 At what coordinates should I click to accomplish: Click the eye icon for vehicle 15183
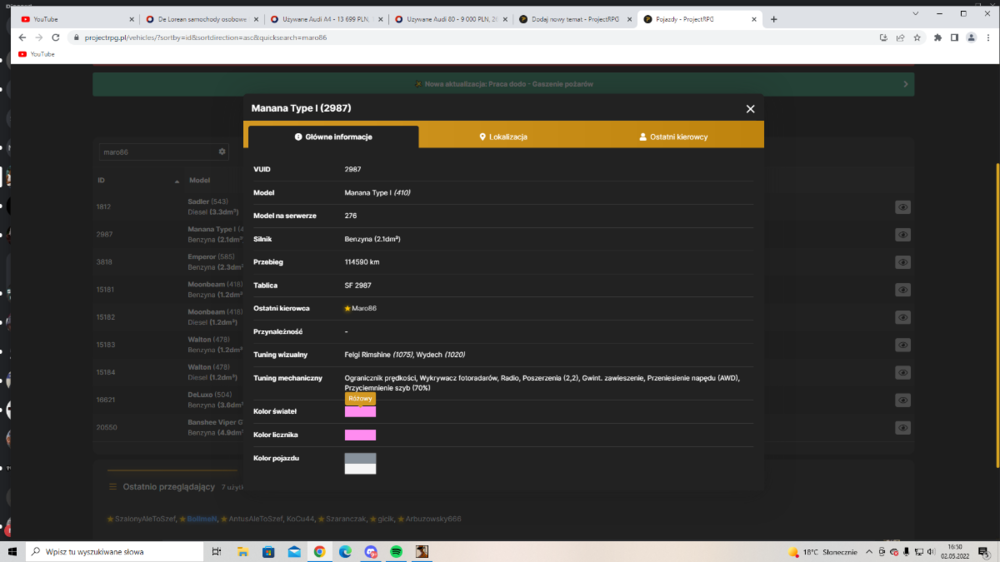(902, 345)
